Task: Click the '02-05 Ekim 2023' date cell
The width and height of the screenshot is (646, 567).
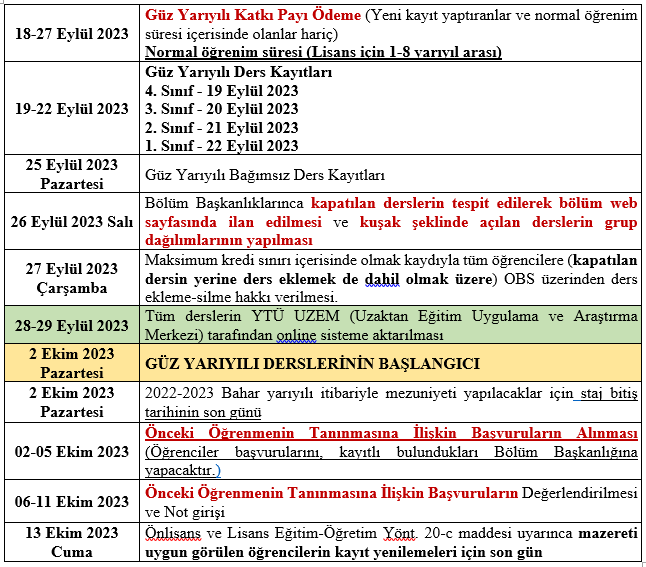Action: tap(71, 451)
